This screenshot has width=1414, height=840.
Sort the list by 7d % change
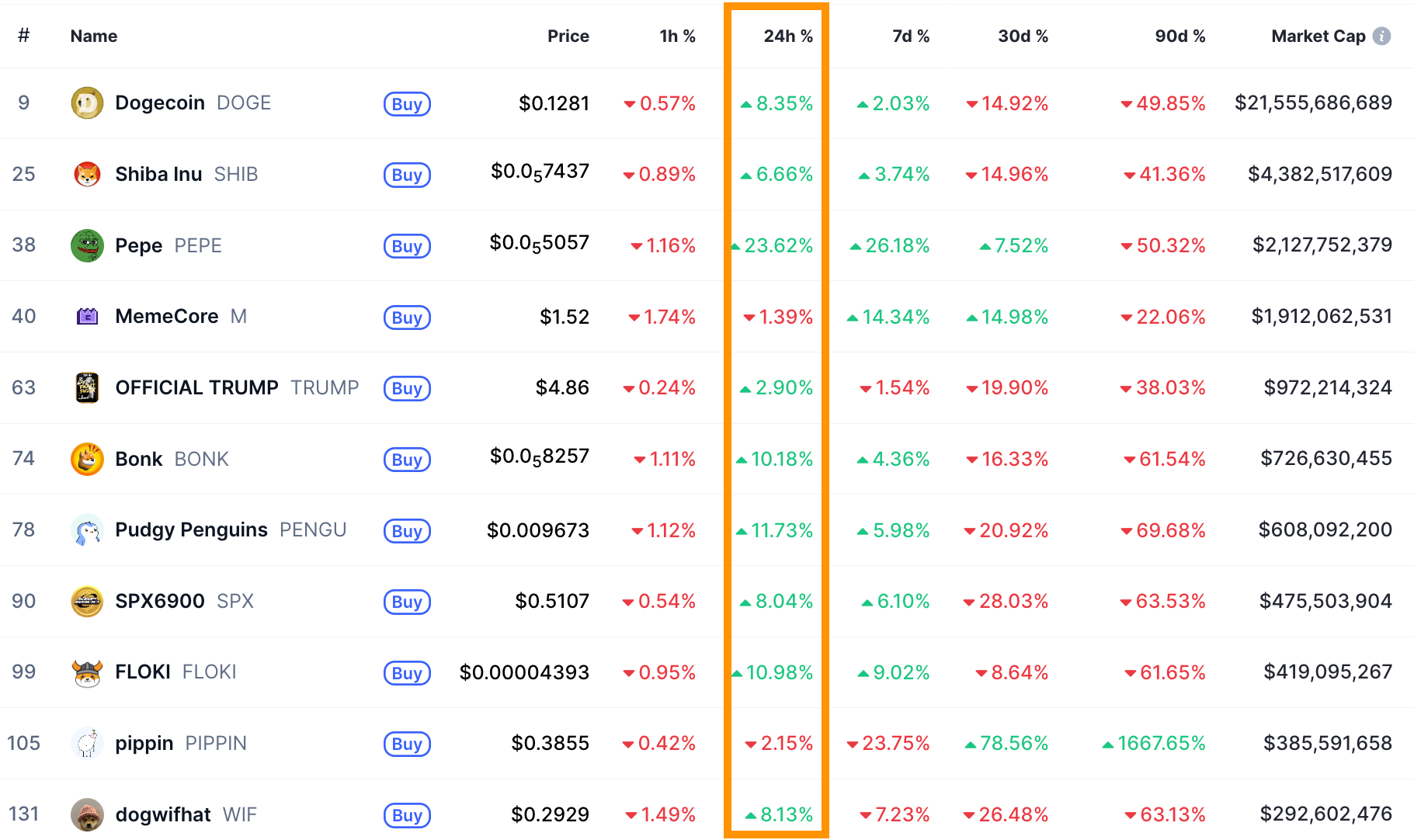(910, 36)
